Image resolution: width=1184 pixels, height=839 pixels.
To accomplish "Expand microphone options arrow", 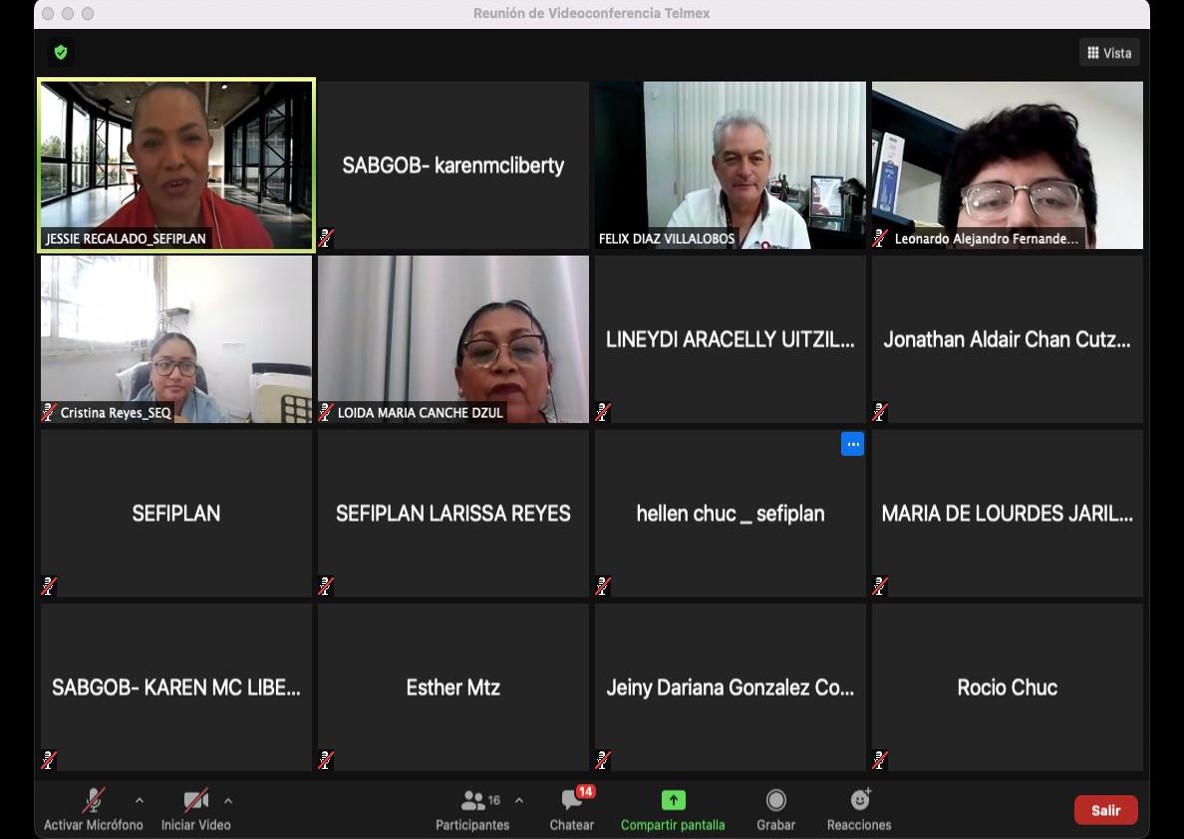I will [x=140, y=800].
